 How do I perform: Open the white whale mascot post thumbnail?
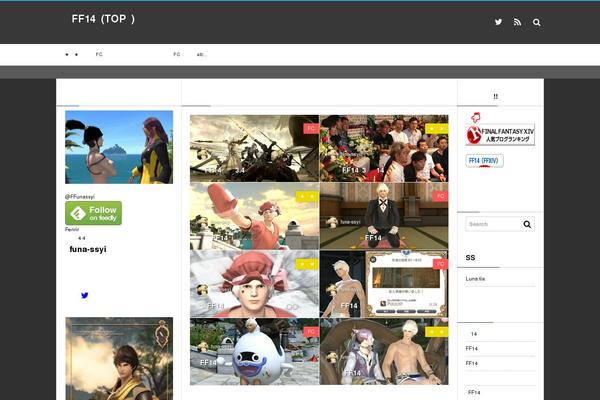click(254, 351)
